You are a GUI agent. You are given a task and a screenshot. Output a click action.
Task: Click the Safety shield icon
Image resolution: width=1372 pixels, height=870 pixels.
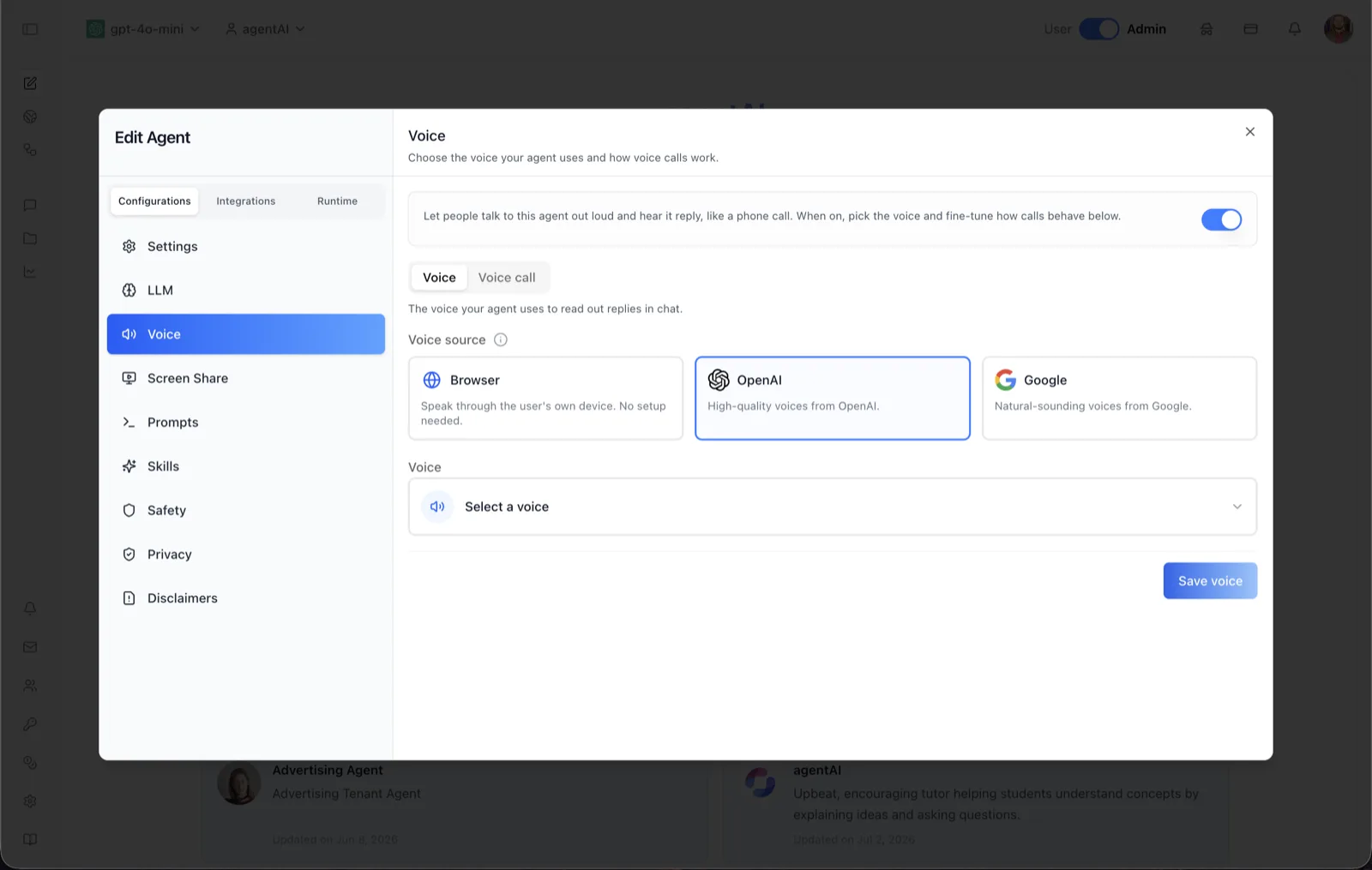click(x=129, y=510)
